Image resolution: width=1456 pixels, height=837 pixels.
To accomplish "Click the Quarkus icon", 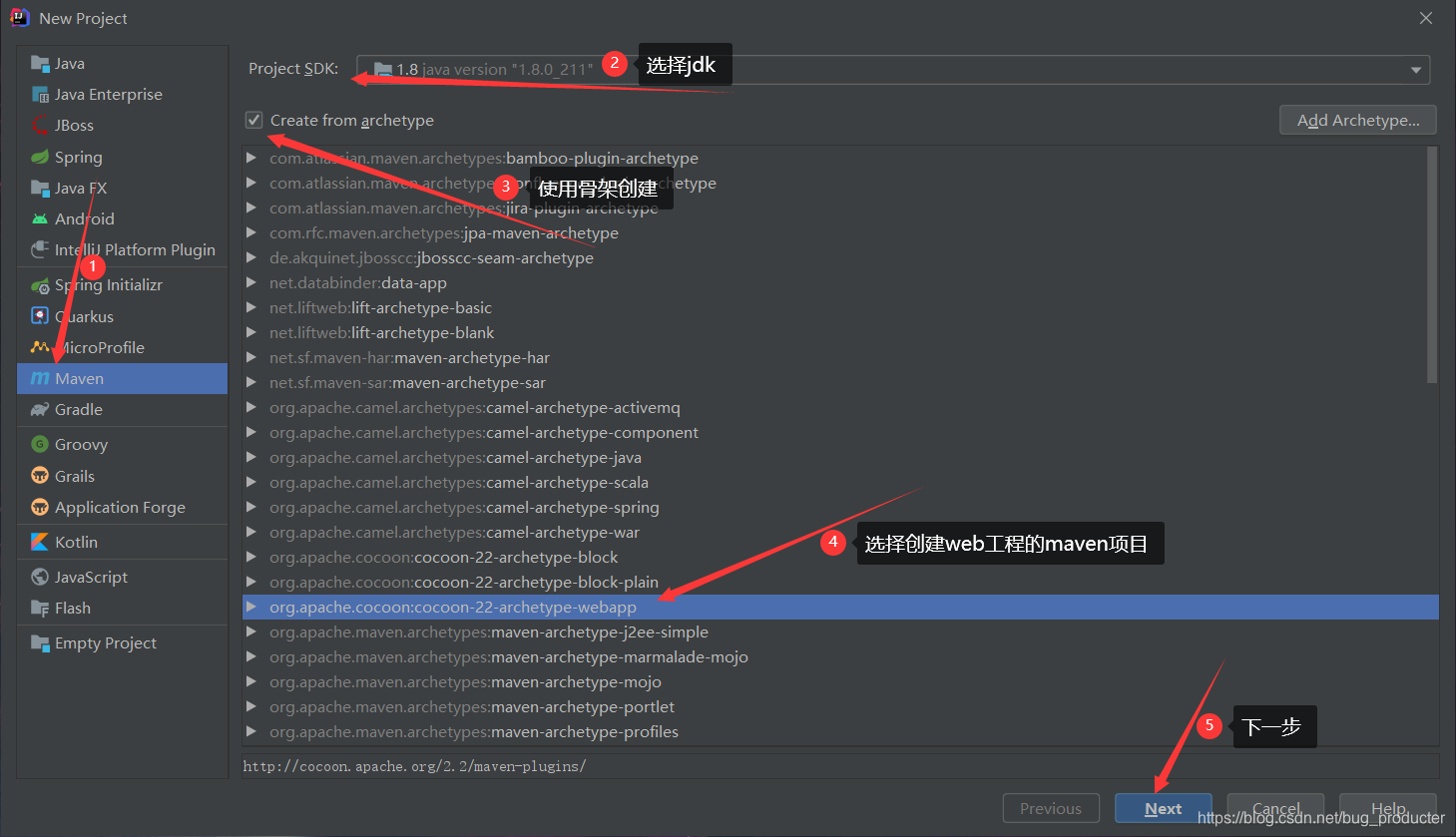I will click(x=40, y=316).
